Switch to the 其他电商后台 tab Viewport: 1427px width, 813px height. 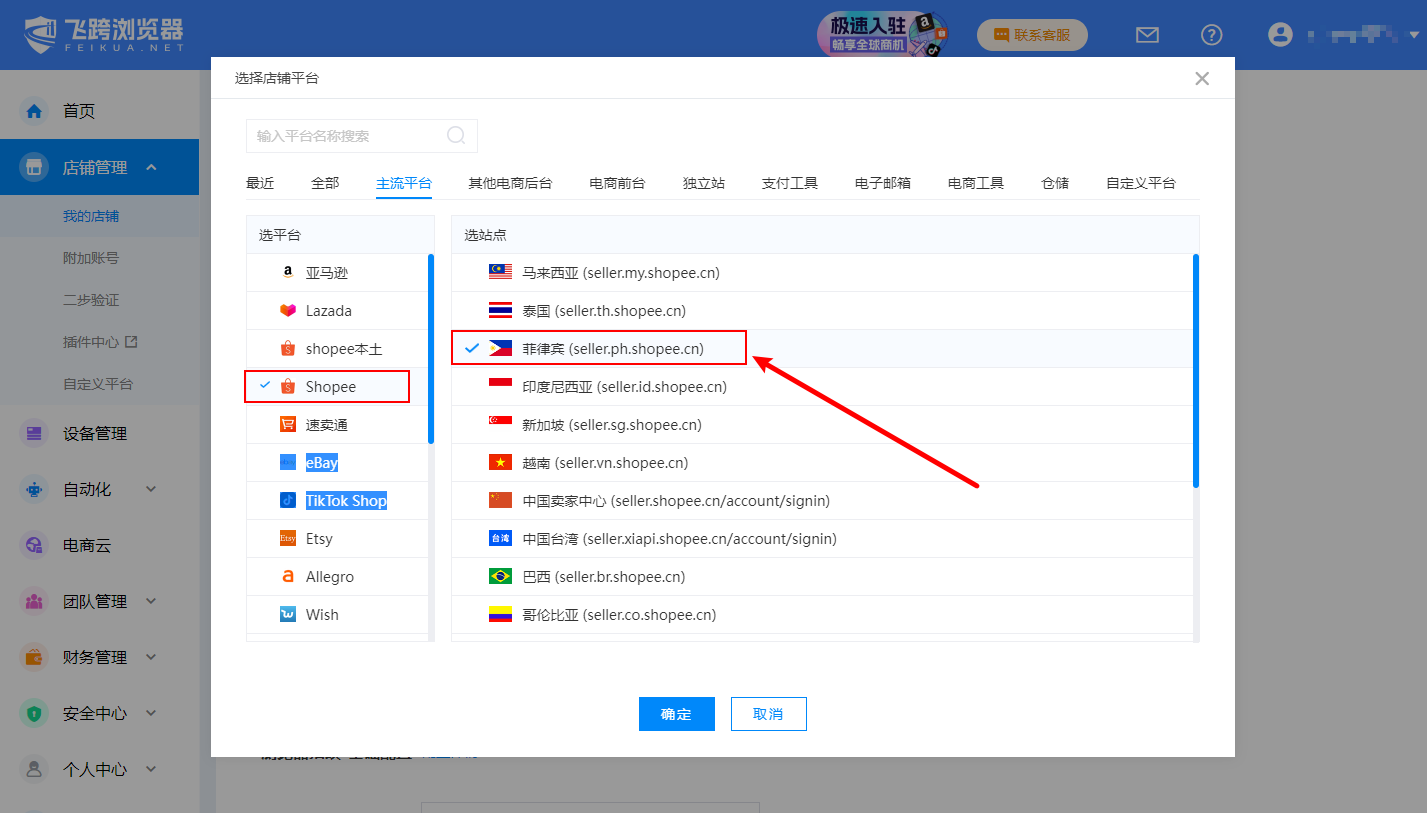[x=510, y=183]
